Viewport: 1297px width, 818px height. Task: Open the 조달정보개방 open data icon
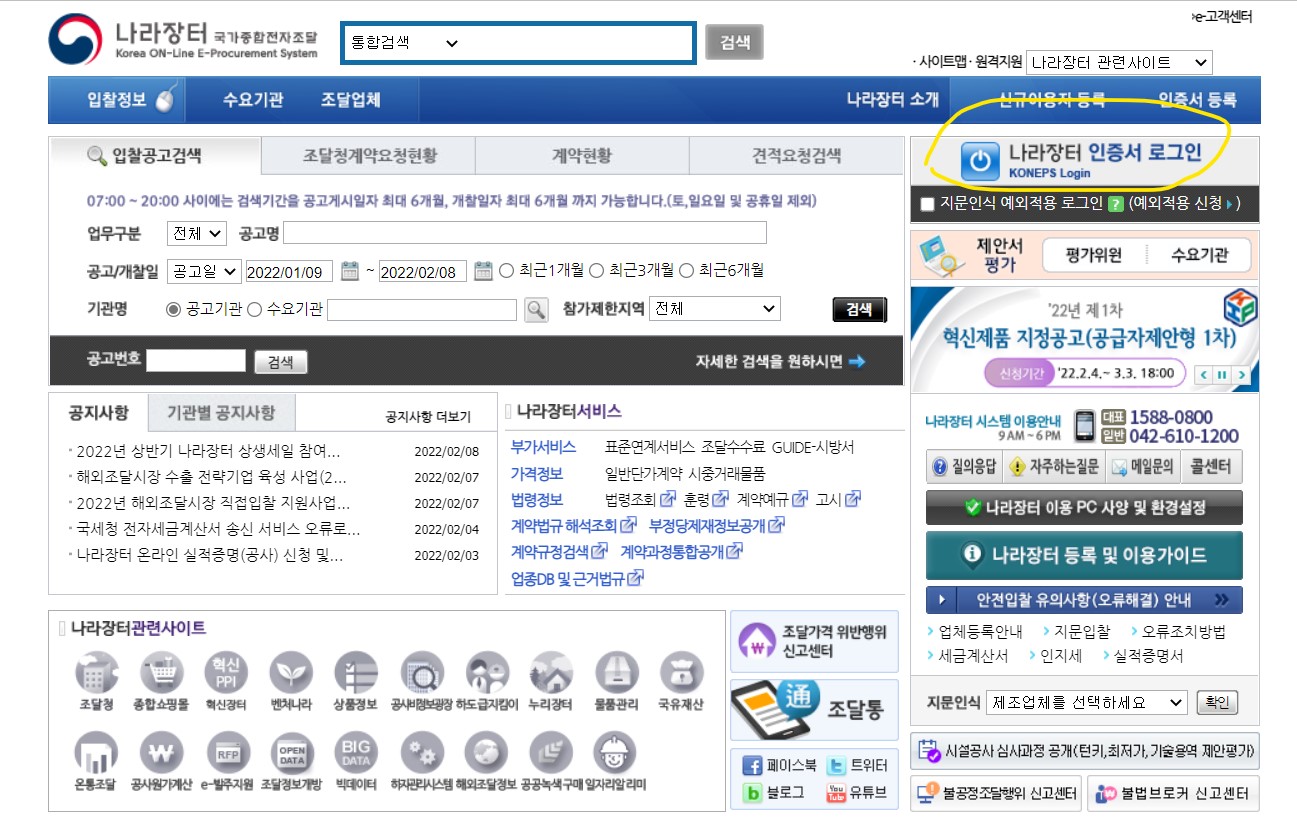click(290, 754)
